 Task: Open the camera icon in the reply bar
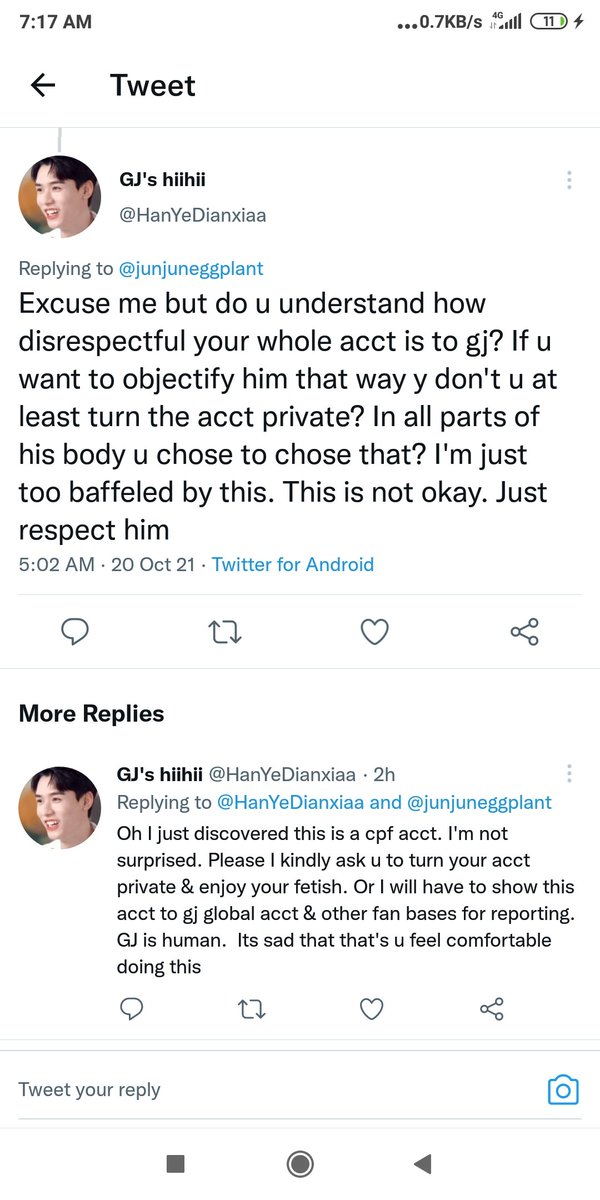[563, 1090]
